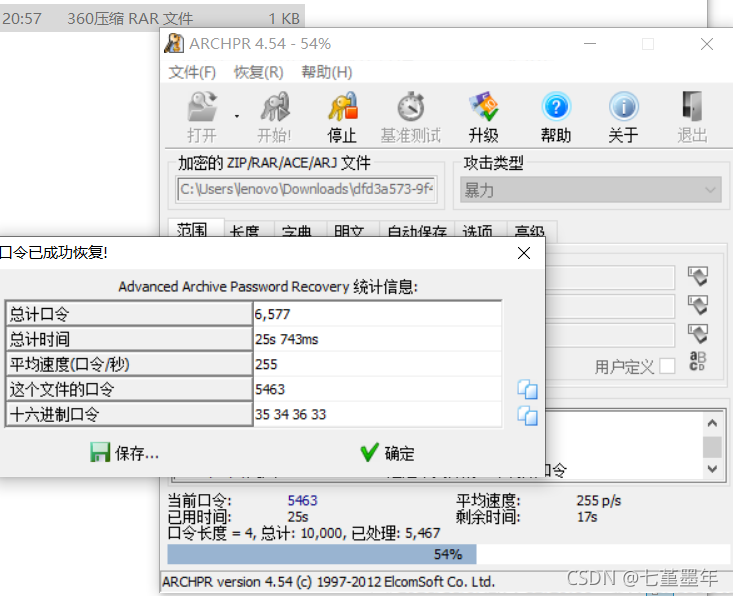
Task: Copy the hex password 35 34 36 33
Action: [x=527, y=415]
